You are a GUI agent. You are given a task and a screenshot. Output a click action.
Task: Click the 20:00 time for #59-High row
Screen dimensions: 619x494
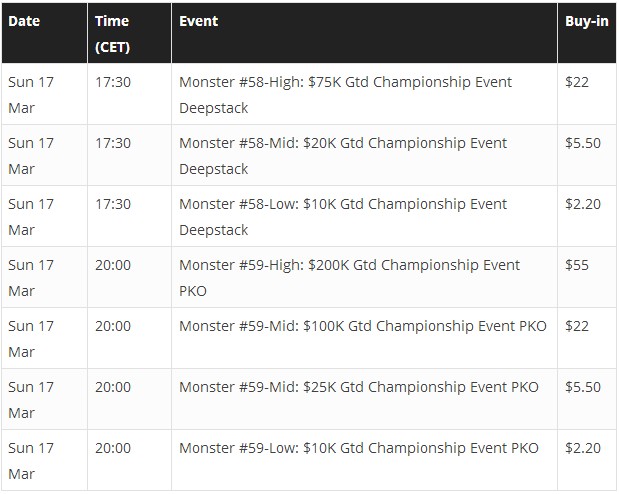pyautogui.click(x=113, y=265)
